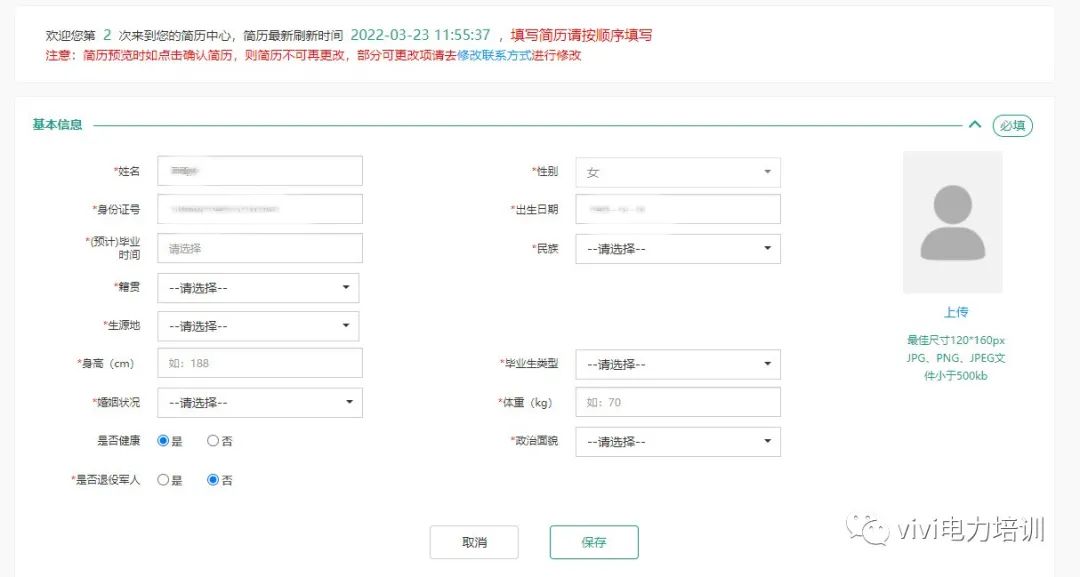Select 是 for 是否健康
Image resolution: width=1080 pixels, height=577 pixels.
pos(164,441)
